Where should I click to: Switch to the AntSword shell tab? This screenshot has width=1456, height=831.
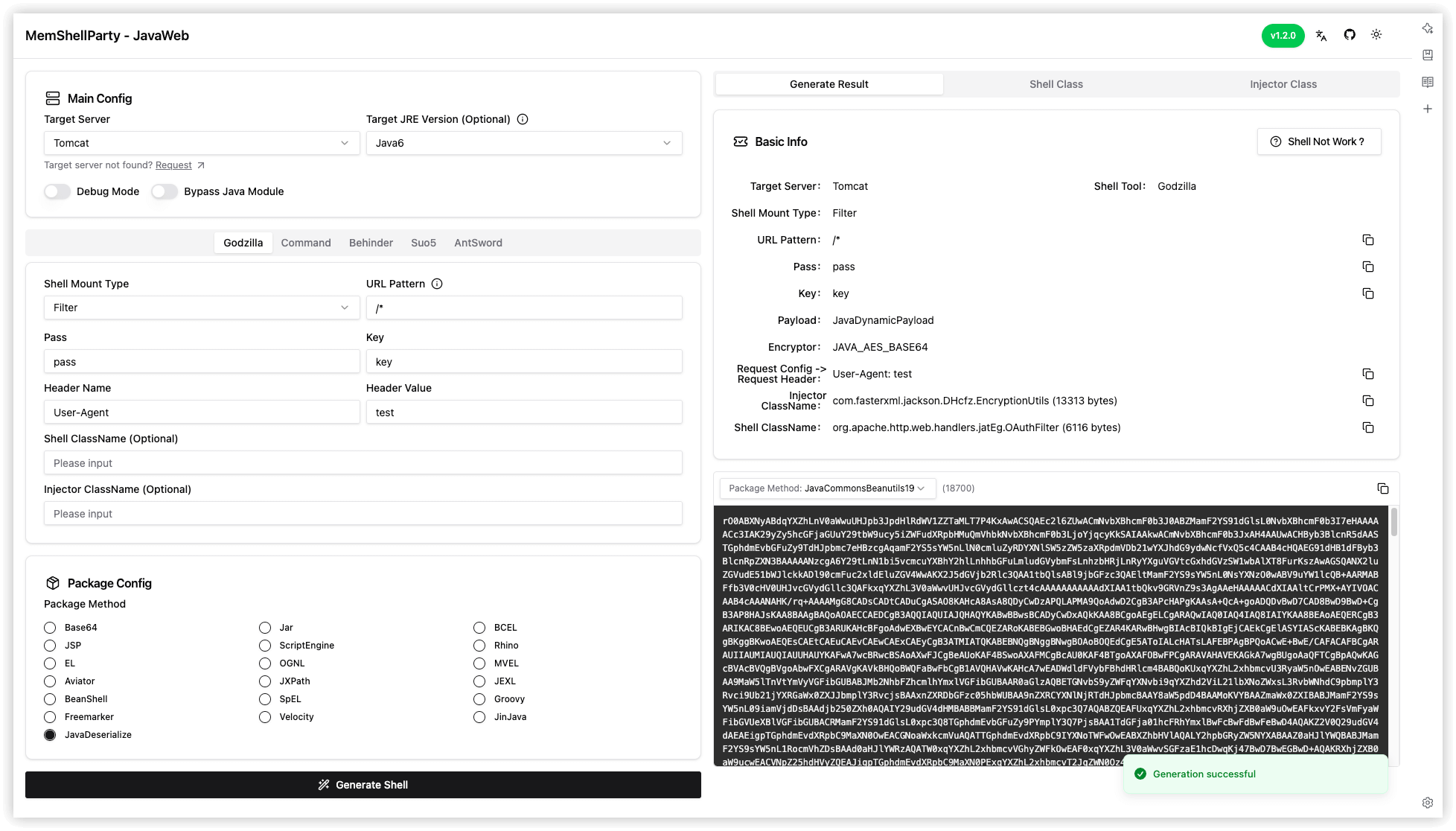click(478, 243)
